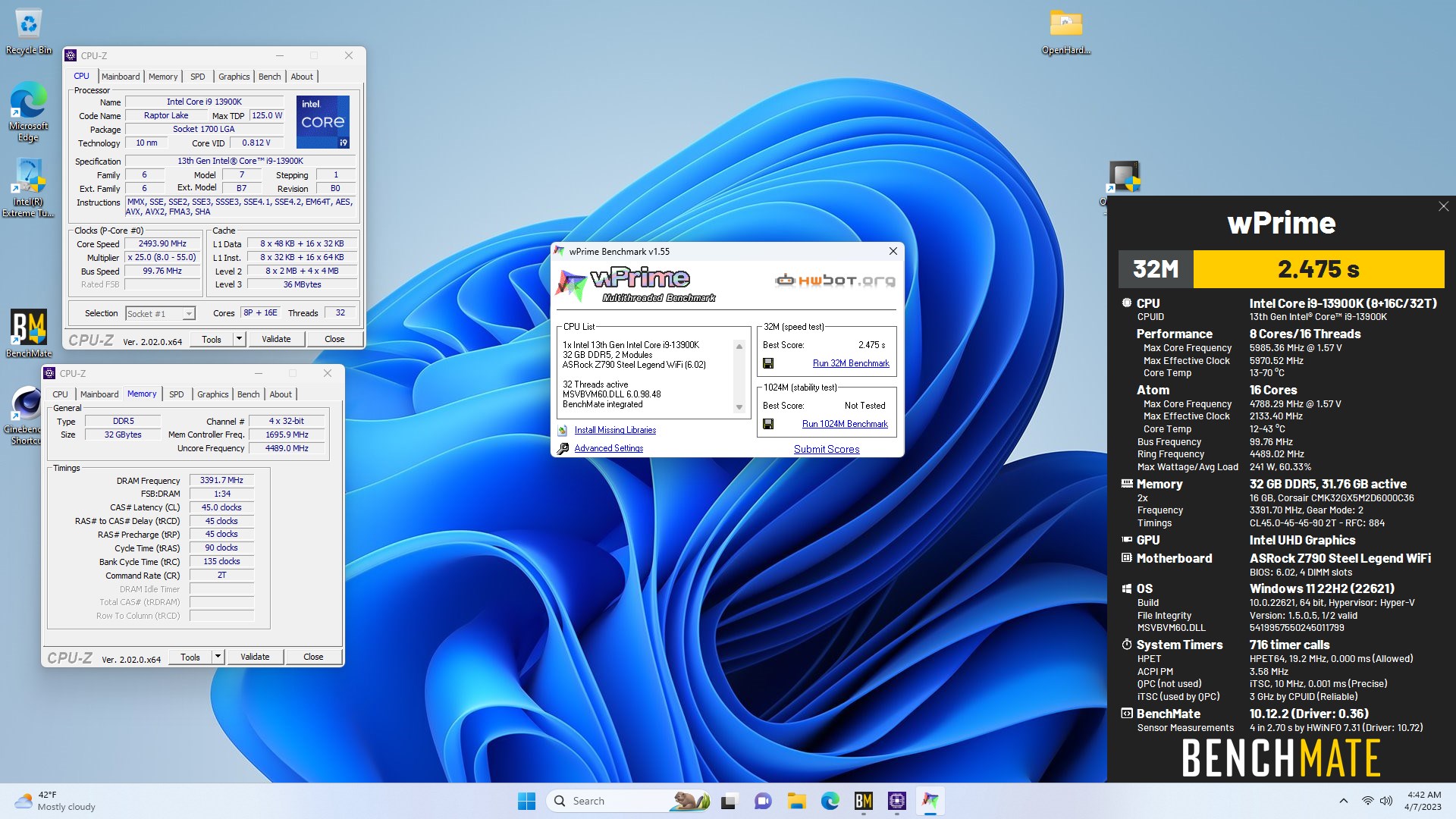The height and width of the screenshot is (819, 1456).
Task: Click the Uncore Frequency value 4489.0 MHz
Action: click(287, 448)
